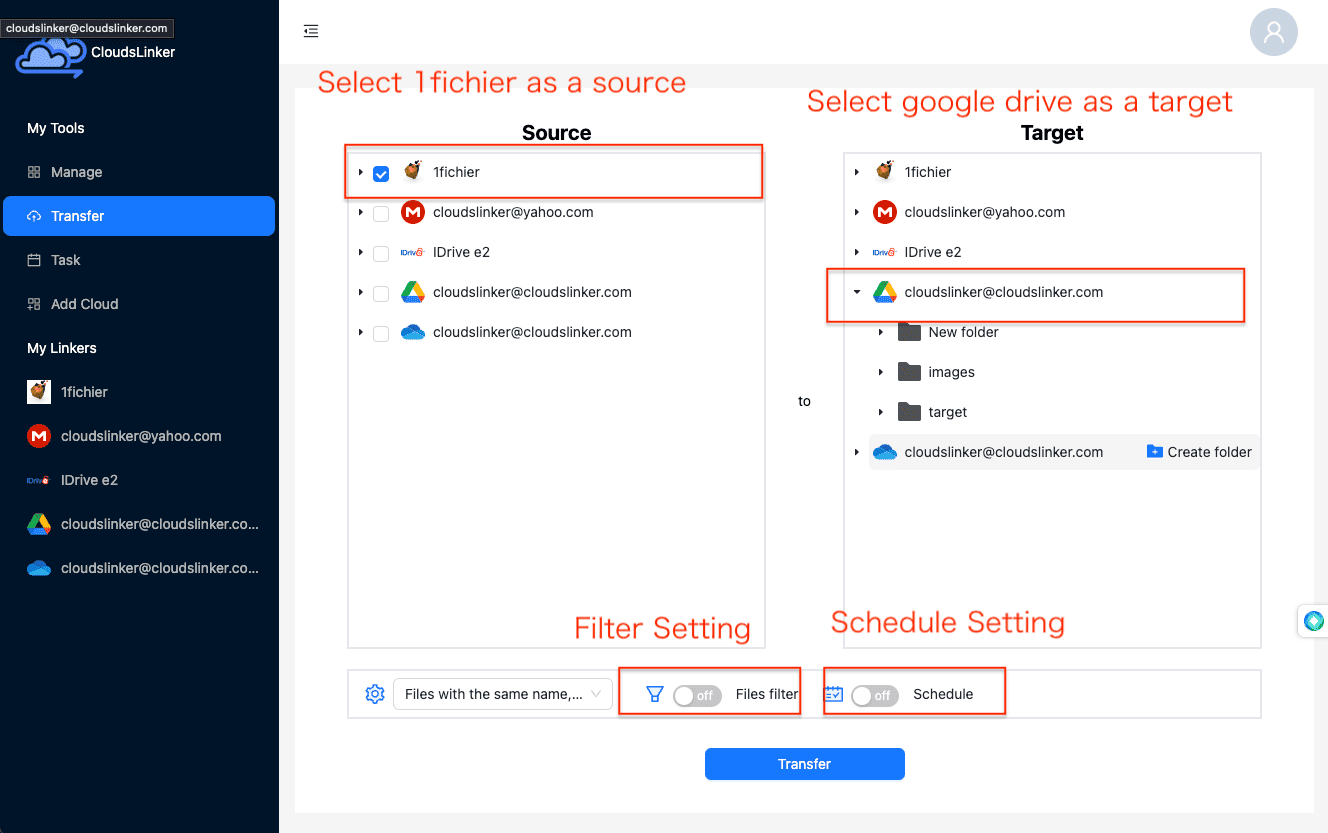Click the OneDrive icon in the Source list
This screenshot has width=1328, height=833.
tap(412, 332)
